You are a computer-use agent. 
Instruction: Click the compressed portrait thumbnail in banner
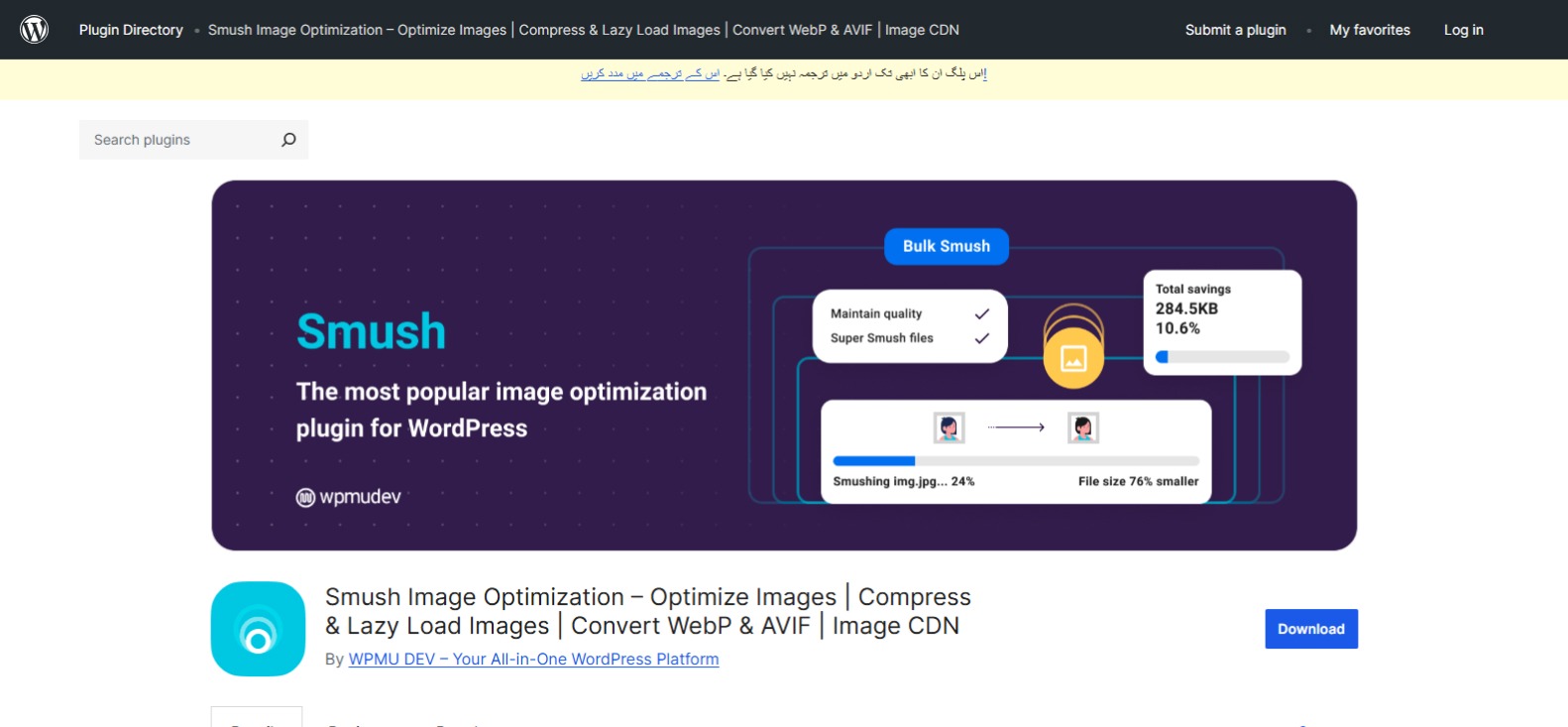coord(1082,427)
